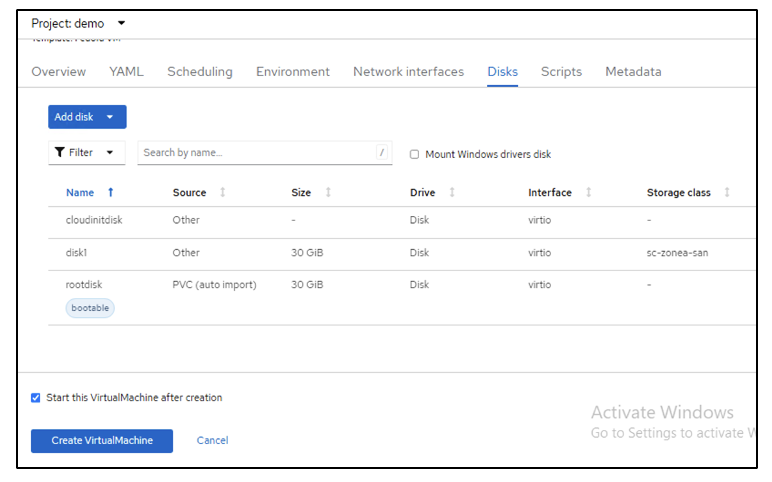
Task: Open the Filter dropdown
Action: (x=84, y=153)
